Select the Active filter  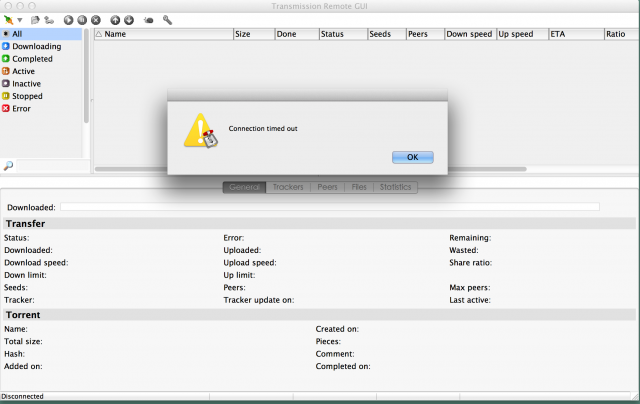[x=41, y=71]
